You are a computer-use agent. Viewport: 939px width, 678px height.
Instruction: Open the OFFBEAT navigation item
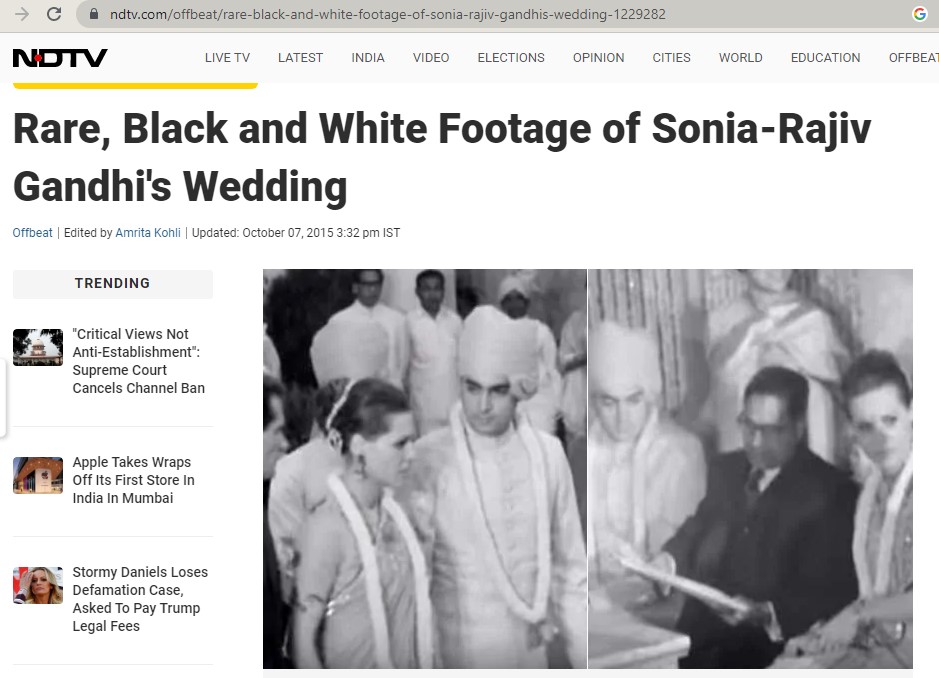(913, 57)
